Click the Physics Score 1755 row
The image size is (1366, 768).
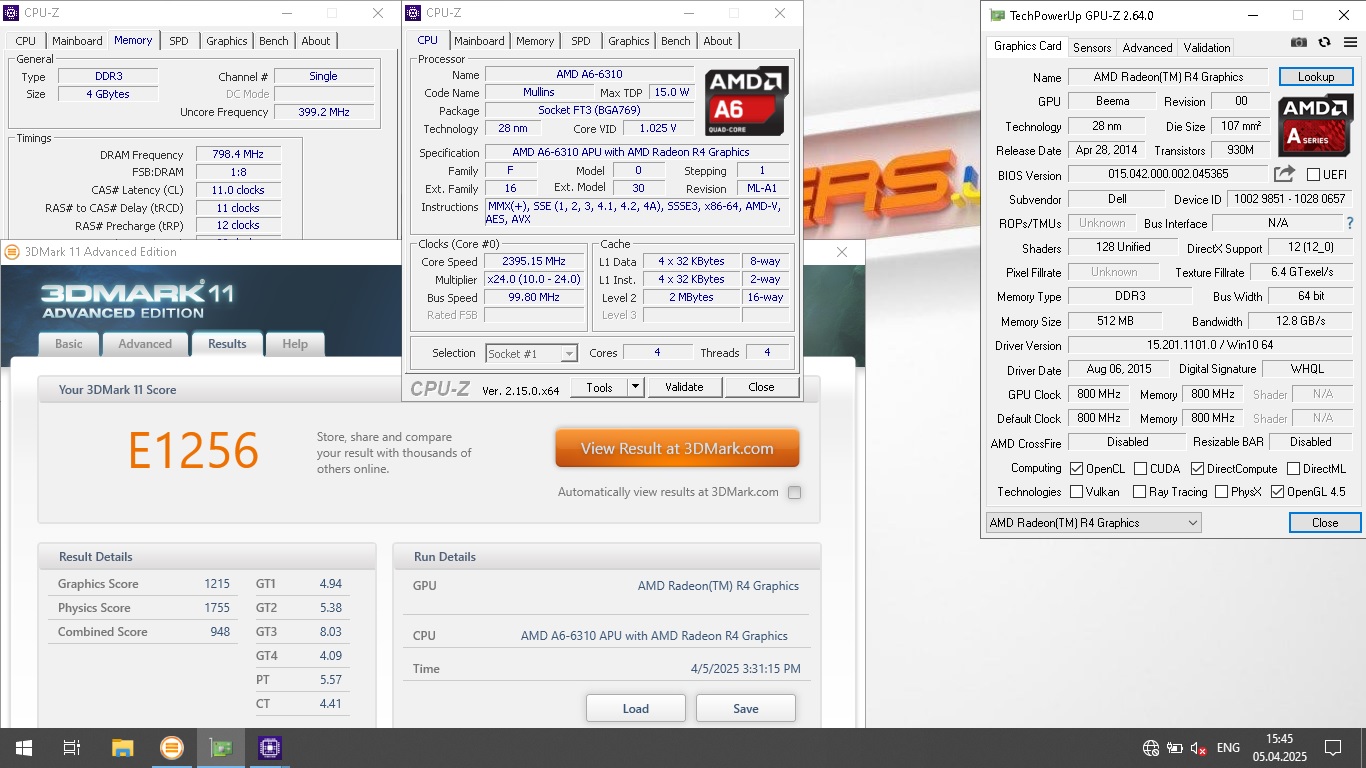coord(144,608)
